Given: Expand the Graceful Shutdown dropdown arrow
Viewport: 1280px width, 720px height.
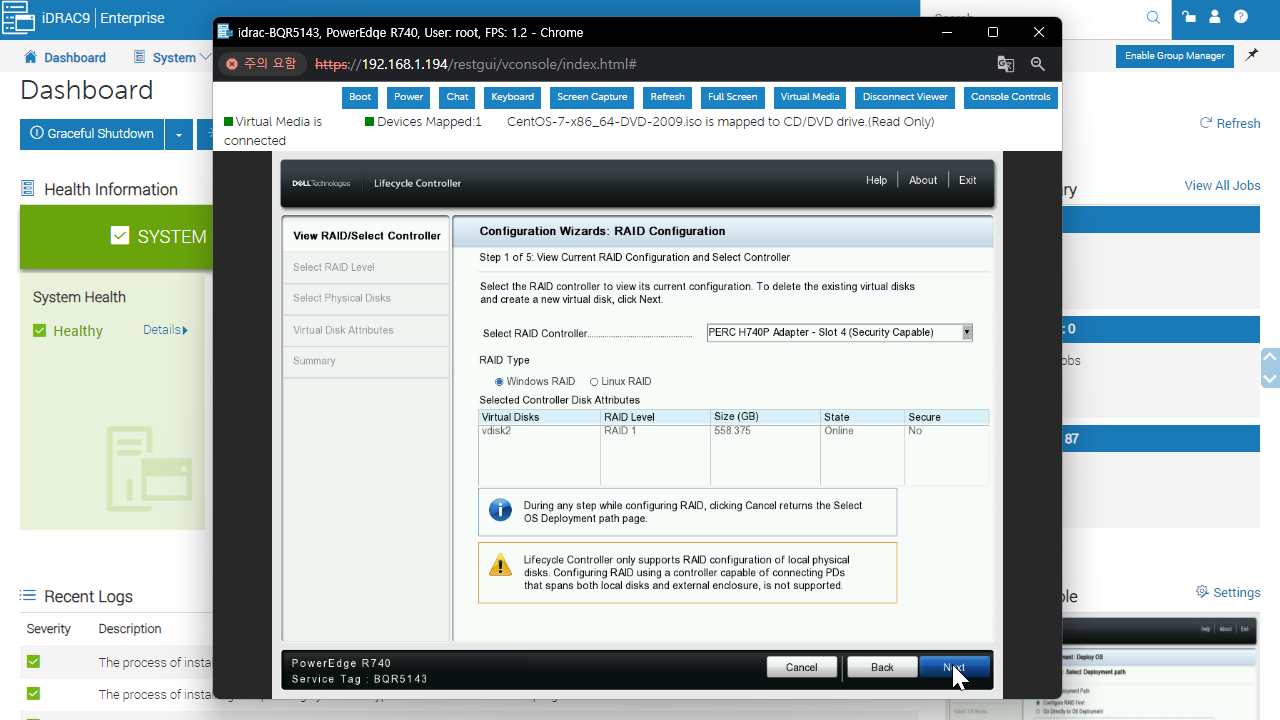Looking at the screenshot, I should (x=179, y=134).
